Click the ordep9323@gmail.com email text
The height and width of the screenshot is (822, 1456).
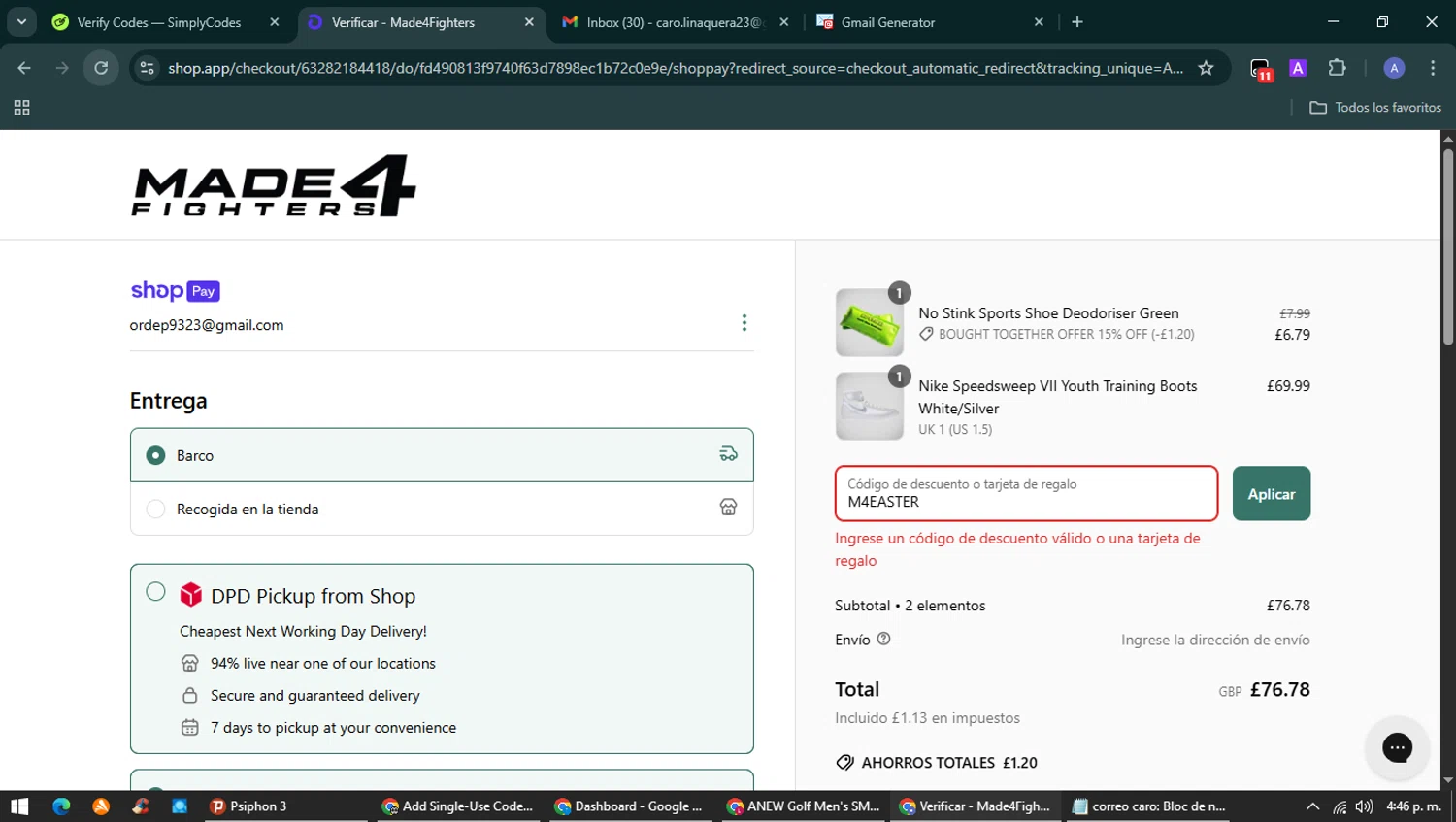tap(207, 325)
